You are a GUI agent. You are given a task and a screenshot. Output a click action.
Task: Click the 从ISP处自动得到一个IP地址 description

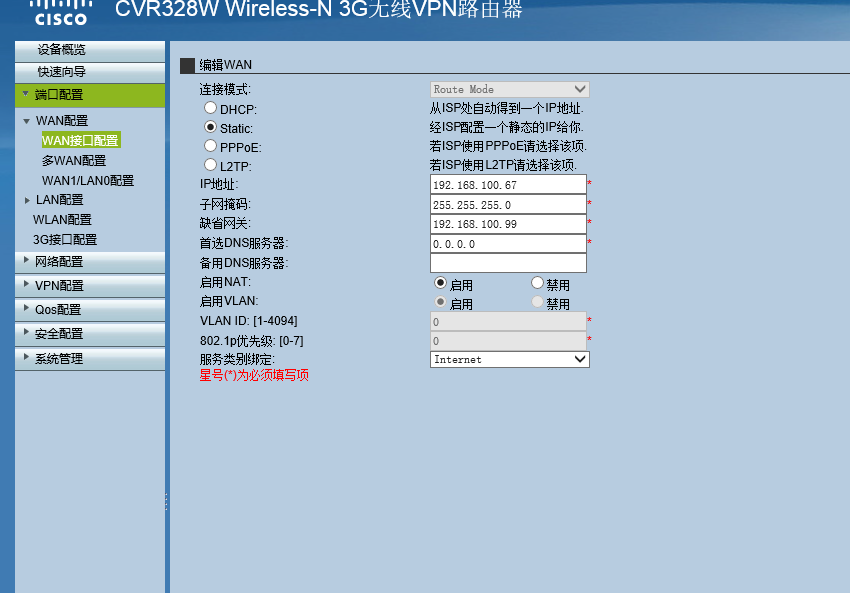[x=506, y=108]
